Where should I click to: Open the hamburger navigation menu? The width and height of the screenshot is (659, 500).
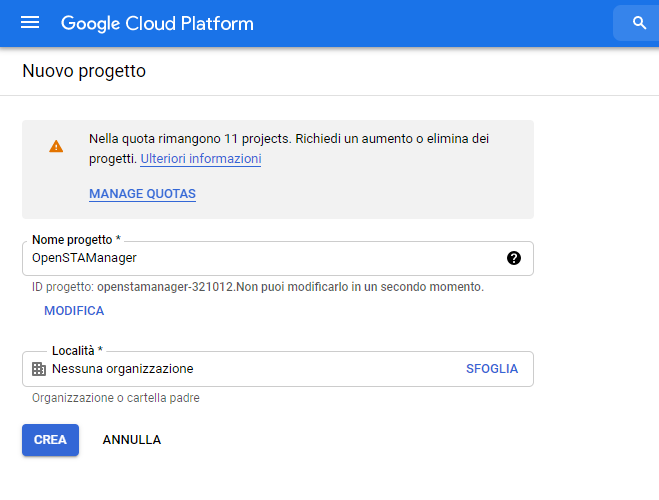(x=30, y=23)
